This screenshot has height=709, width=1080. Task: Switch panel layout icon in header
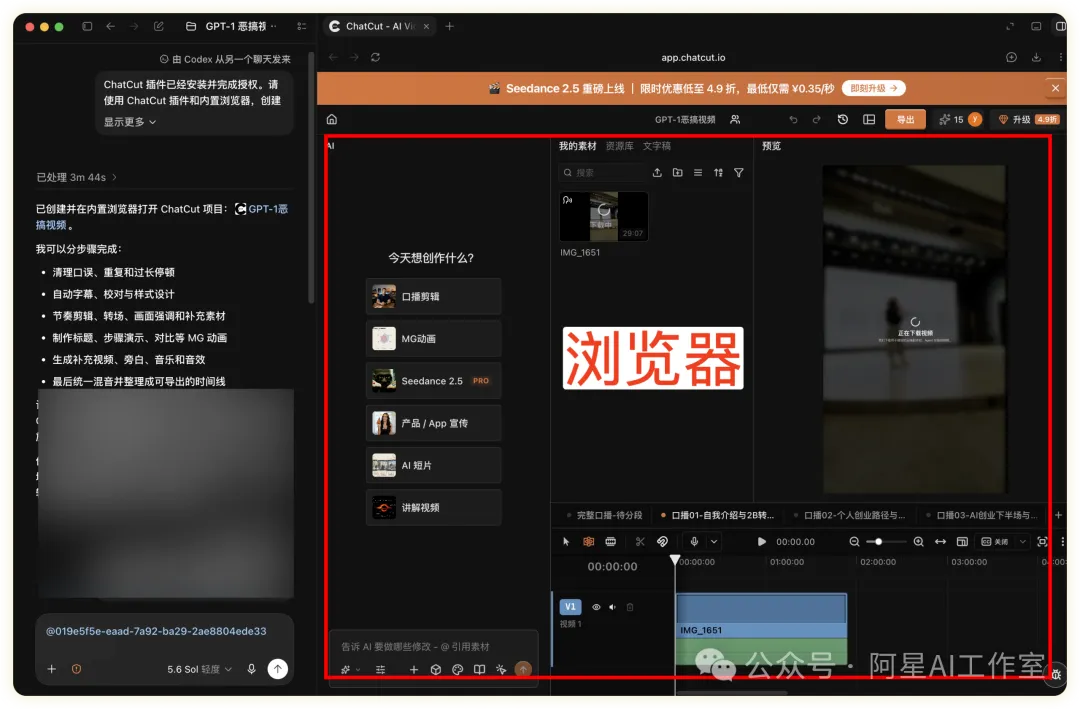click(x=869, y=119)
